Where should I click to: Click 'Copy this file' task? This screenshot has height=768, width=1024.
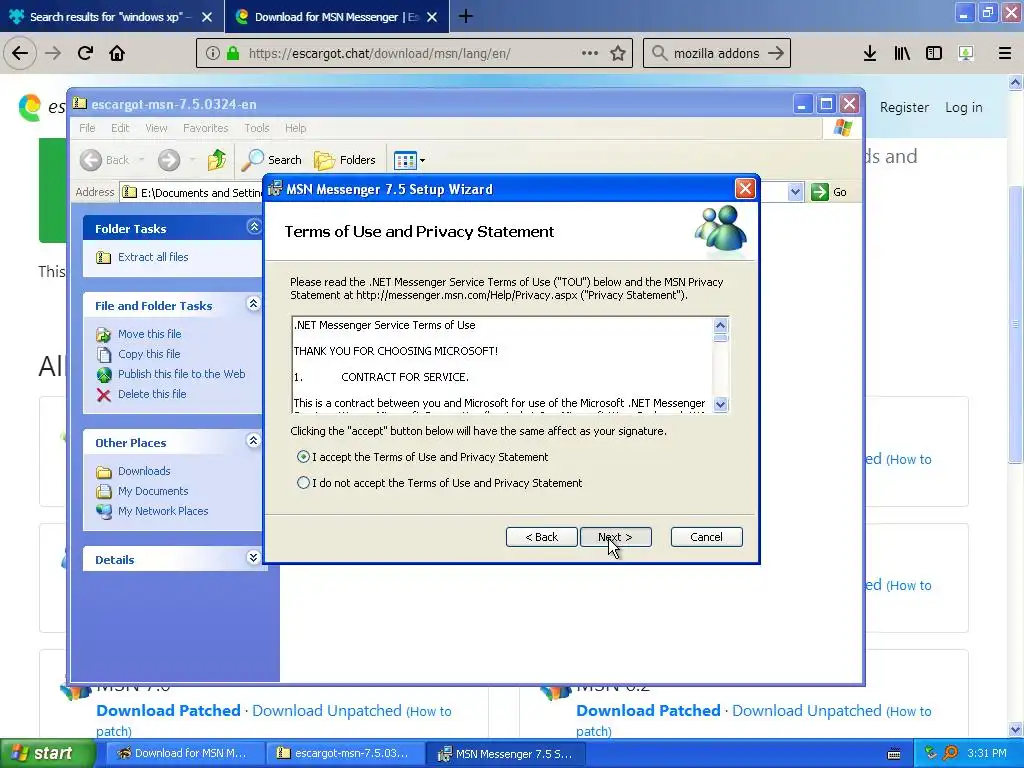149,354
